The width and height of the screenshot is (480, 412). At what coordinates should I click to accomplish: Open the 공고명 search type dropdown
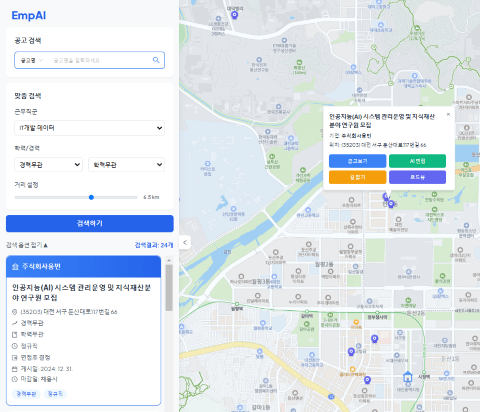tap(32, 60)
